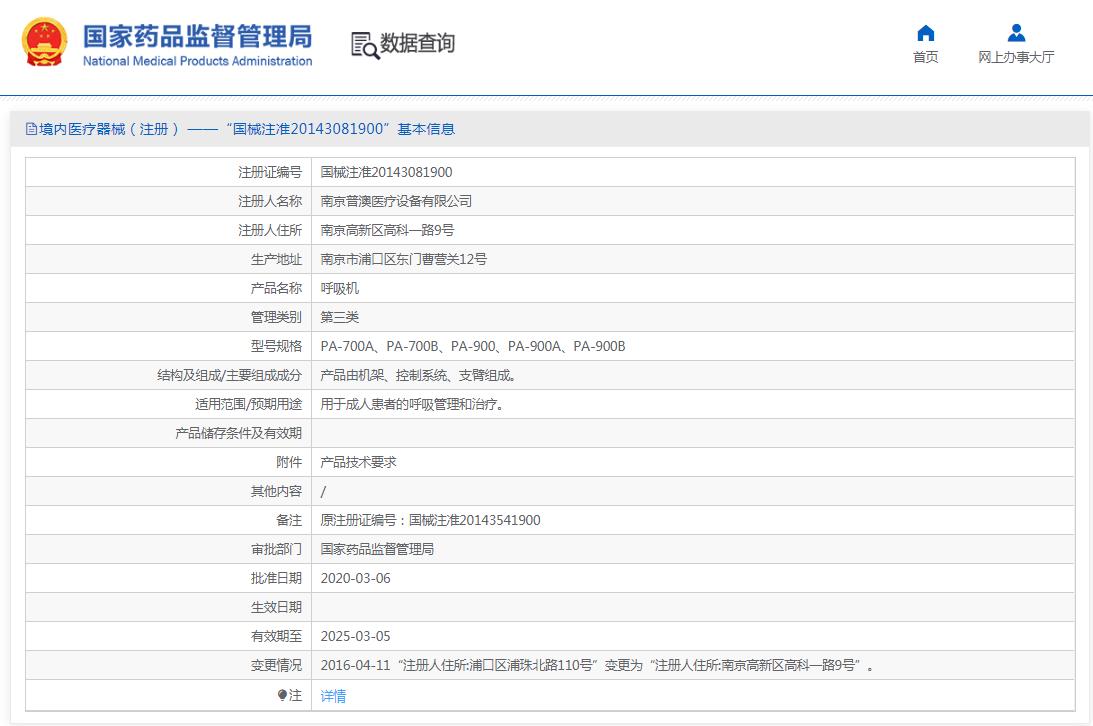1093x726 pixels.
Task: Click the 注册人住所 row label
Action: (x=270, y=230)
